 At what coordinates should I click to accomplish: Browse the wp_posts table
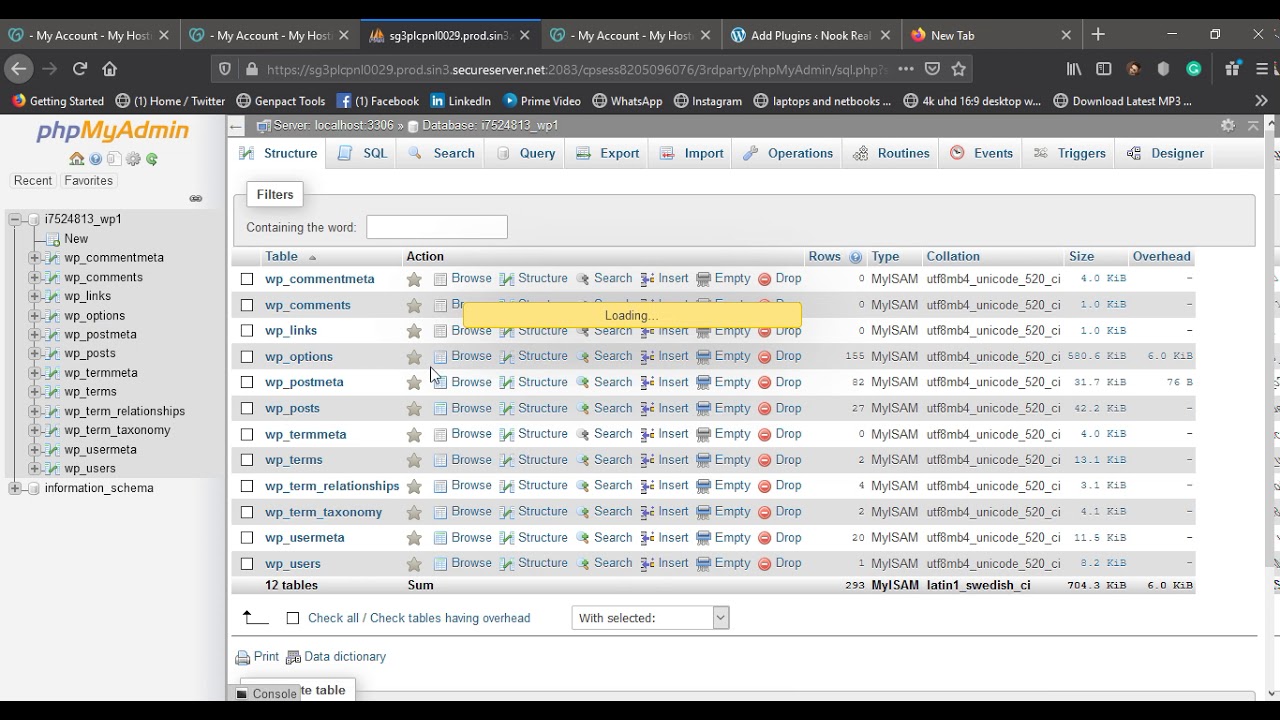coord(463,408)
